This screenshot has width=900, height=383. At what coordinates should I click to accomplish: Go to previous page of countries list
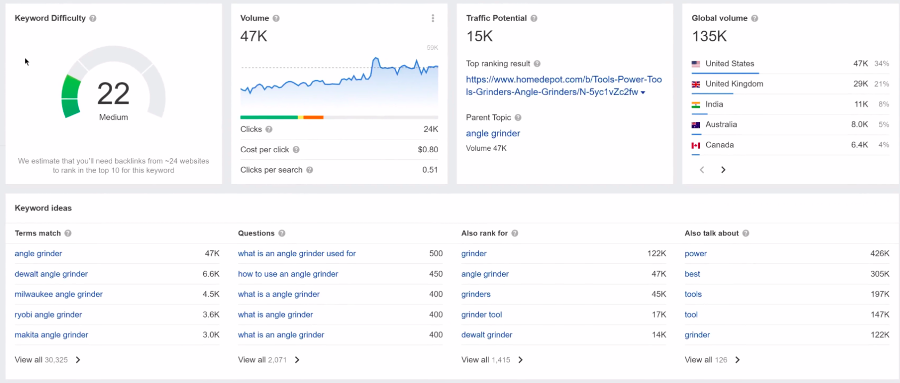(x=701, y=170)
